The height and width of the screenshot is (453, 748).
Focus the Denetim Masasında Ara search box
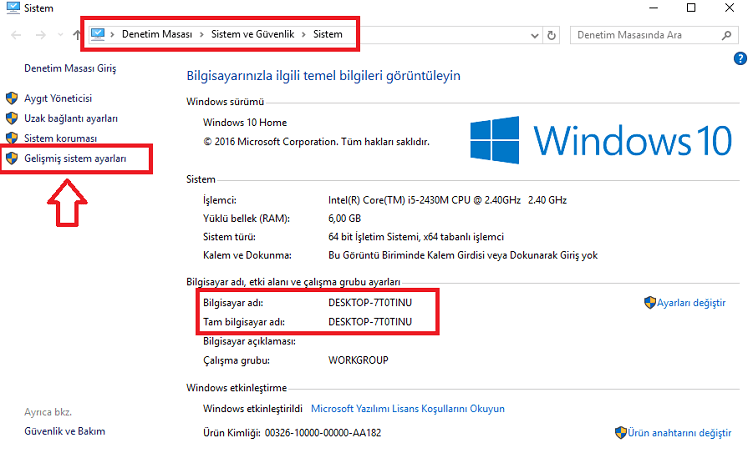coord(653,35)
